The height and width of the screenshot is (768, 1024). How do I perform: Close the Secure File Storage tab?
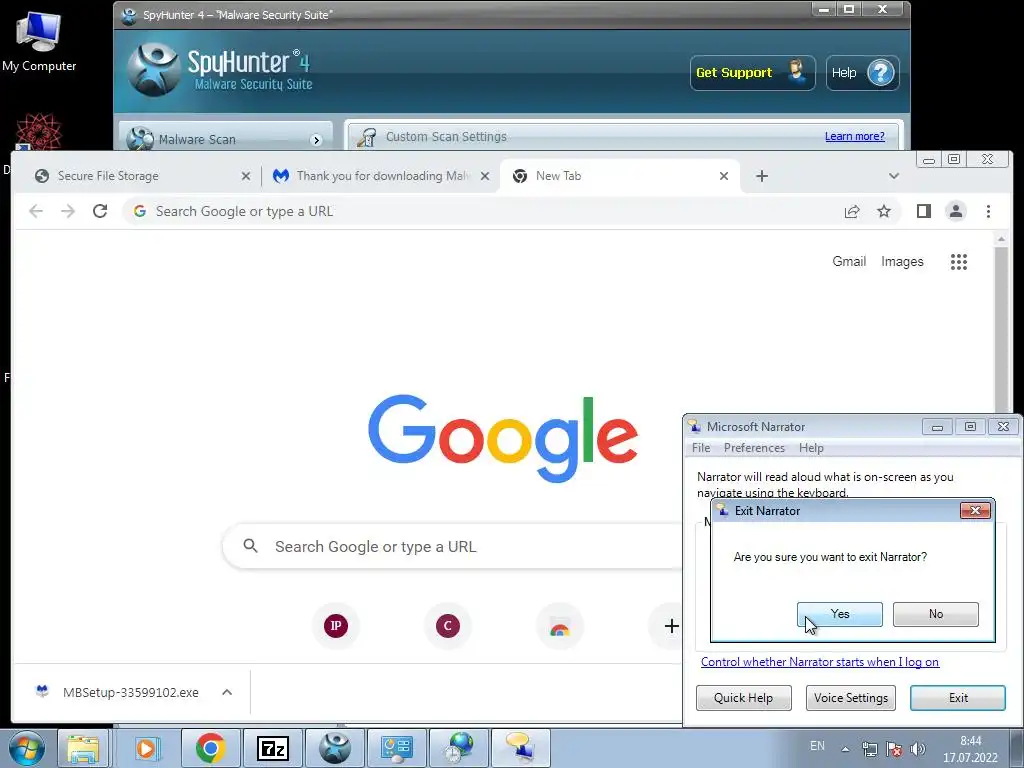click(x=246, y=176)
